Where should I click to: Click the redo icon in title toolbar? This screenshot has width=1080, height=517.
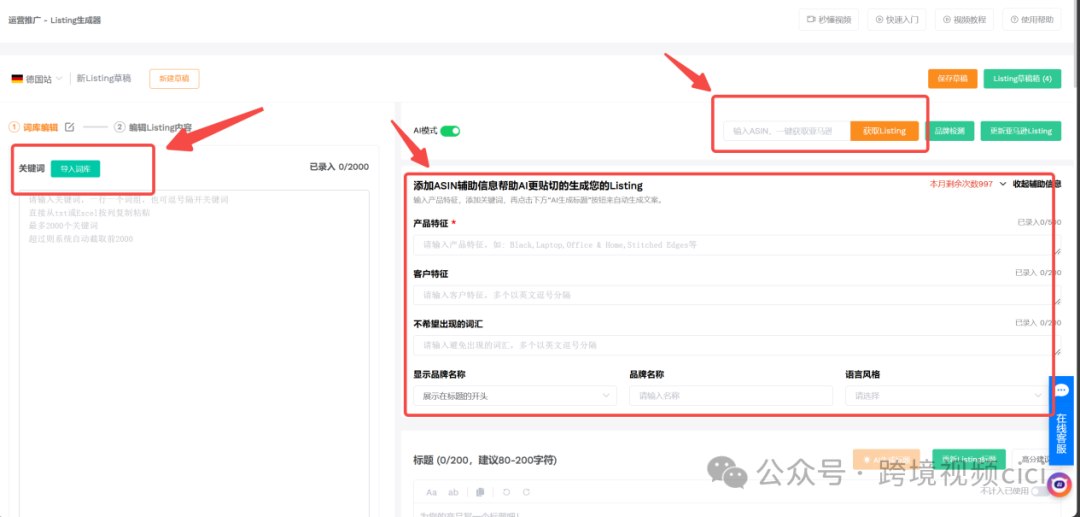(526, 492)
